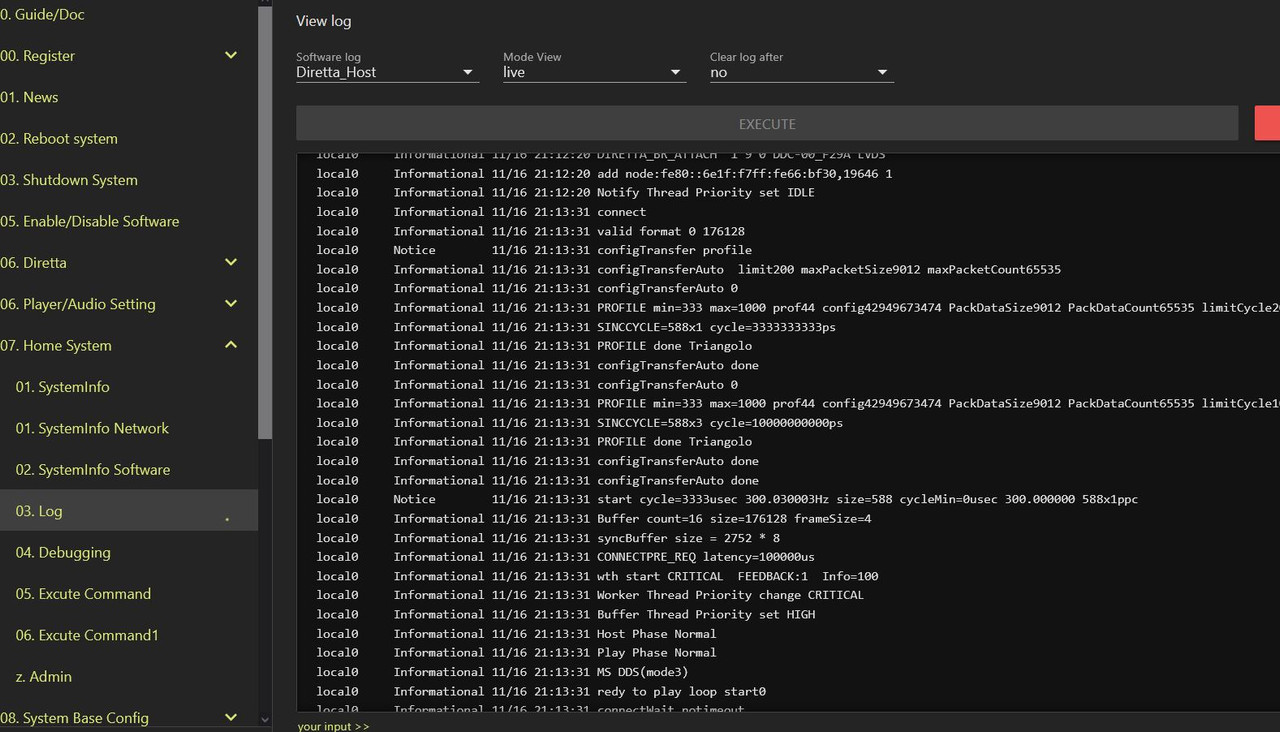Expand the 06. Diretta section chevron
This screenshot has height=732, width=1280.
[x=231, y=263]
